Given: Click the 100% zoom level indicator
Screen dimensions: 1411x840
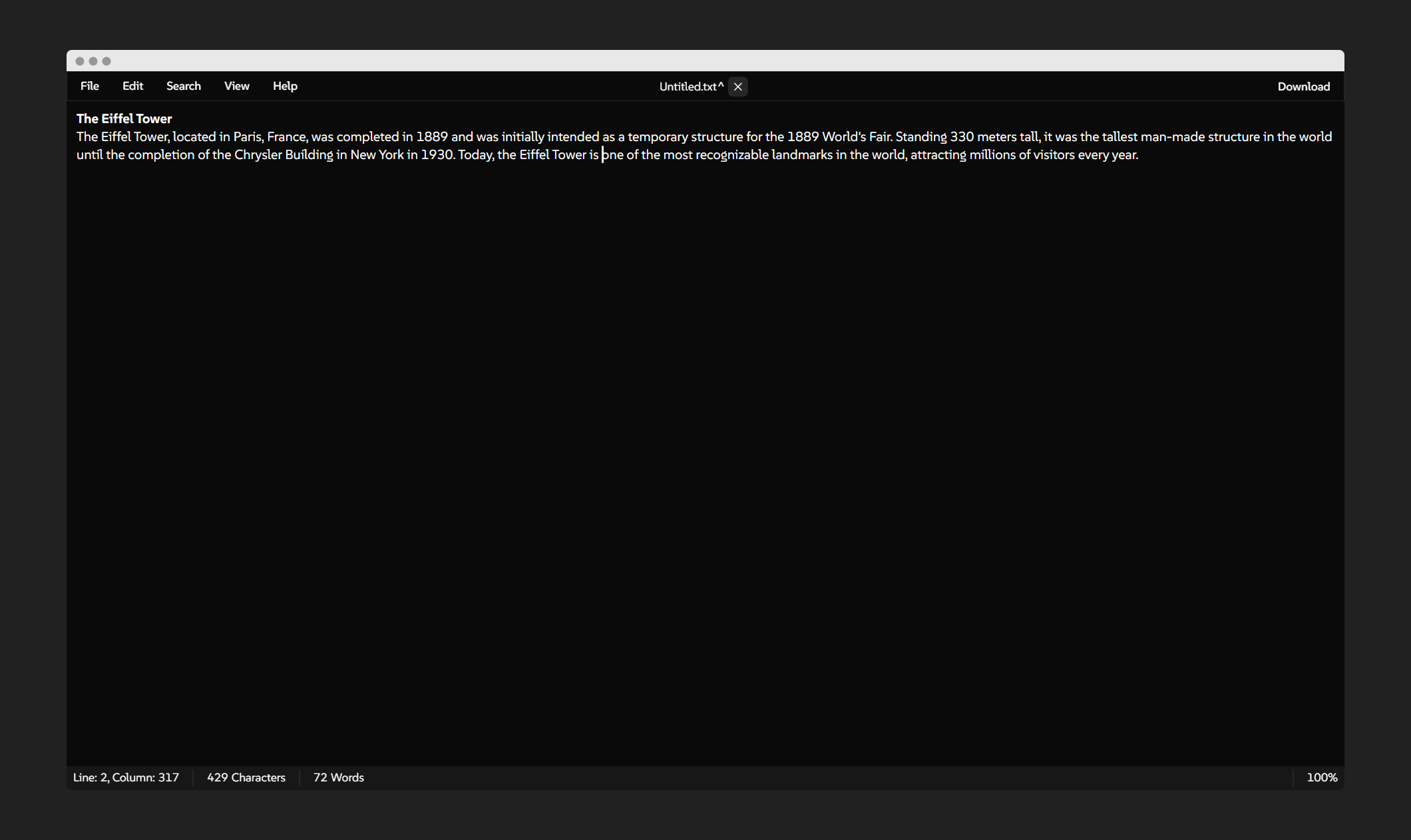Looking at the screenshot, I should pos(1322,777).
